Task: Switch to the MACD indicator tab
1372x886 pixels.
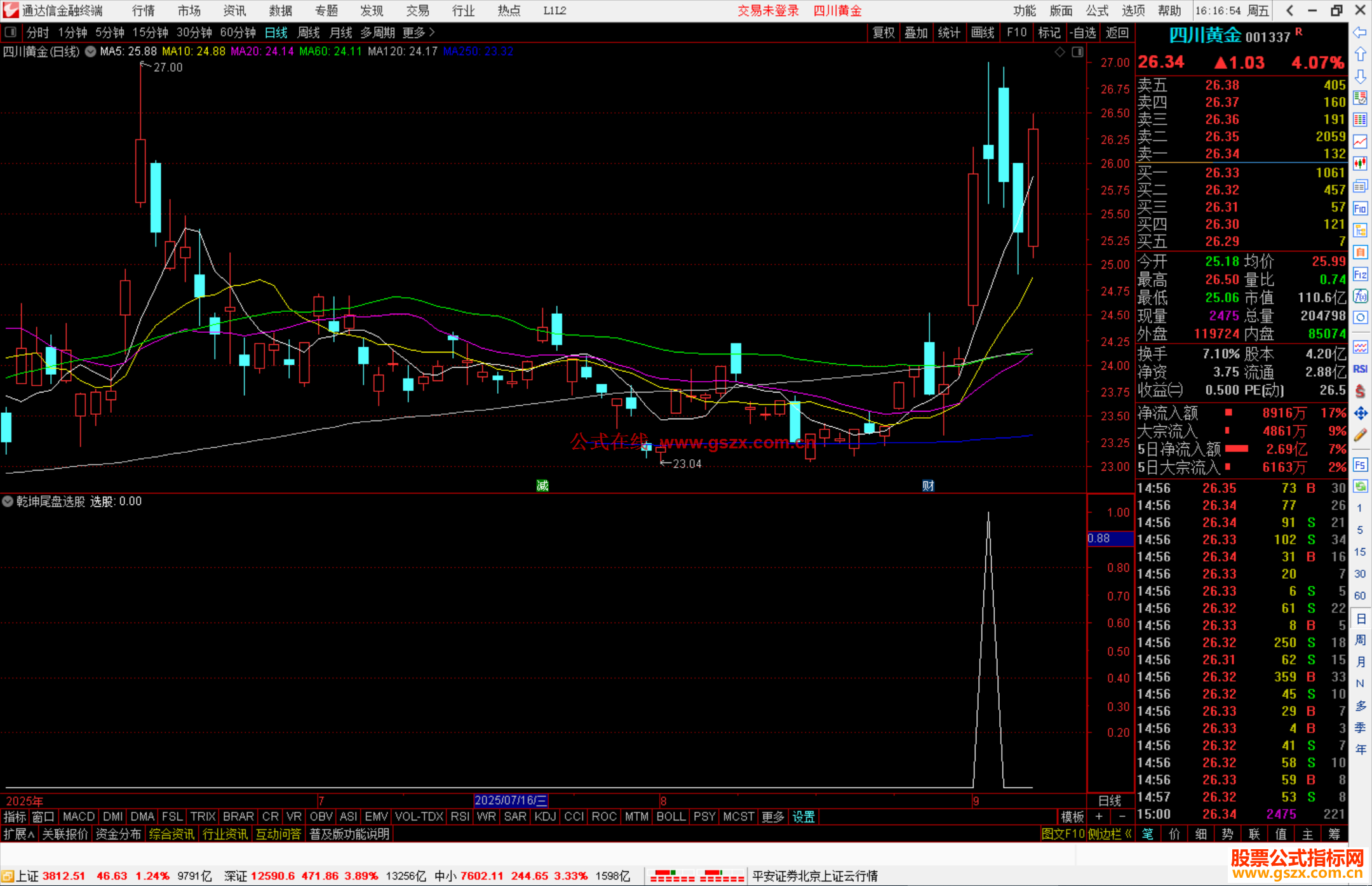Action: coord(79,817)
